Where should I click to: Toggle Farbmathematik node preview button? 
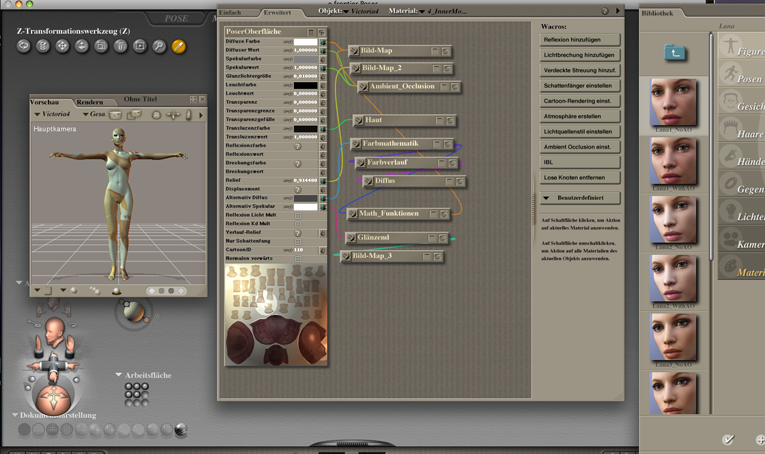click(x=447, y=144)
